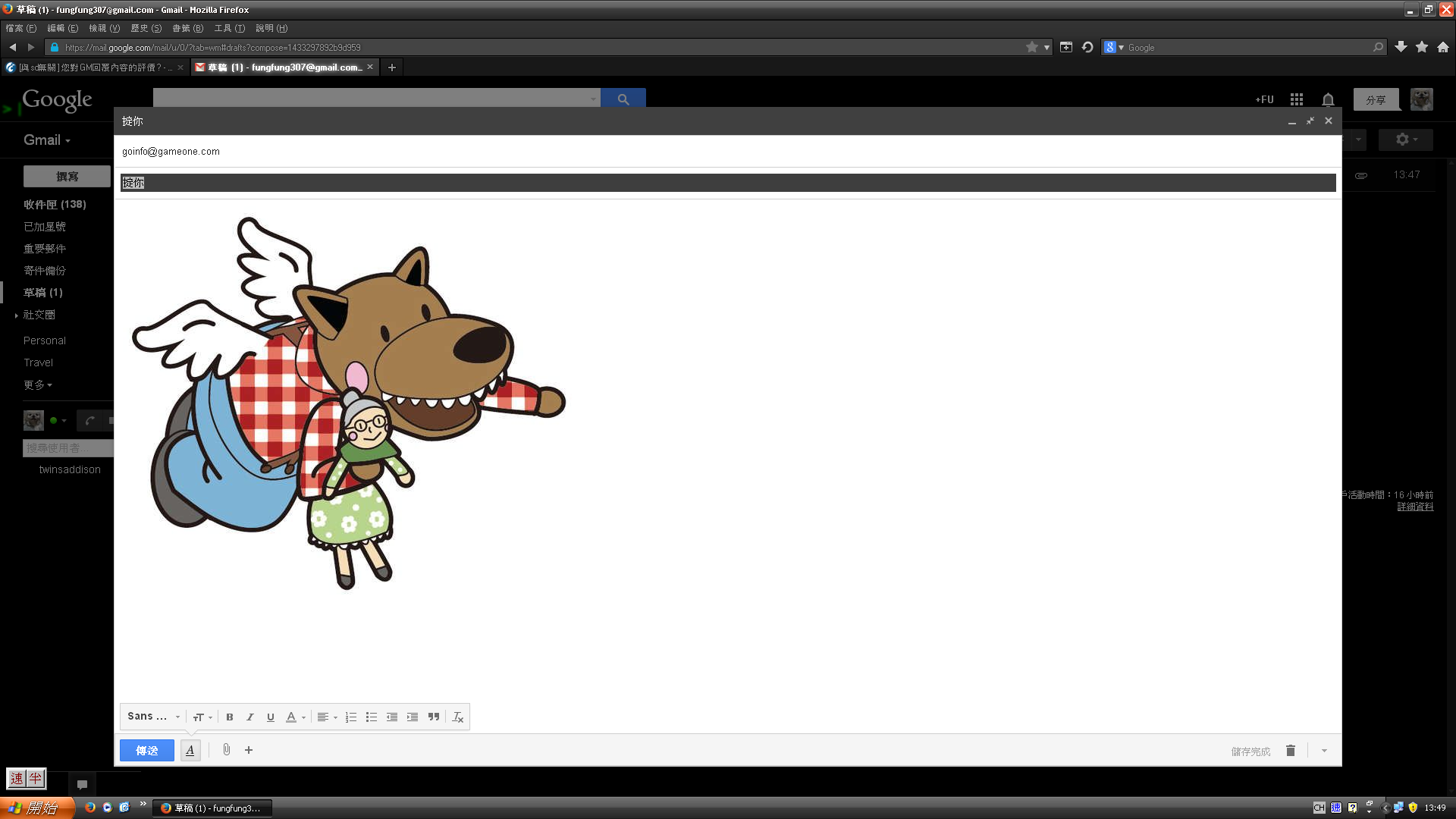The height and width of the screenshot is (819, 1456).
Task: Open the 草稿 (1) folder
Action: pos(42,293)
